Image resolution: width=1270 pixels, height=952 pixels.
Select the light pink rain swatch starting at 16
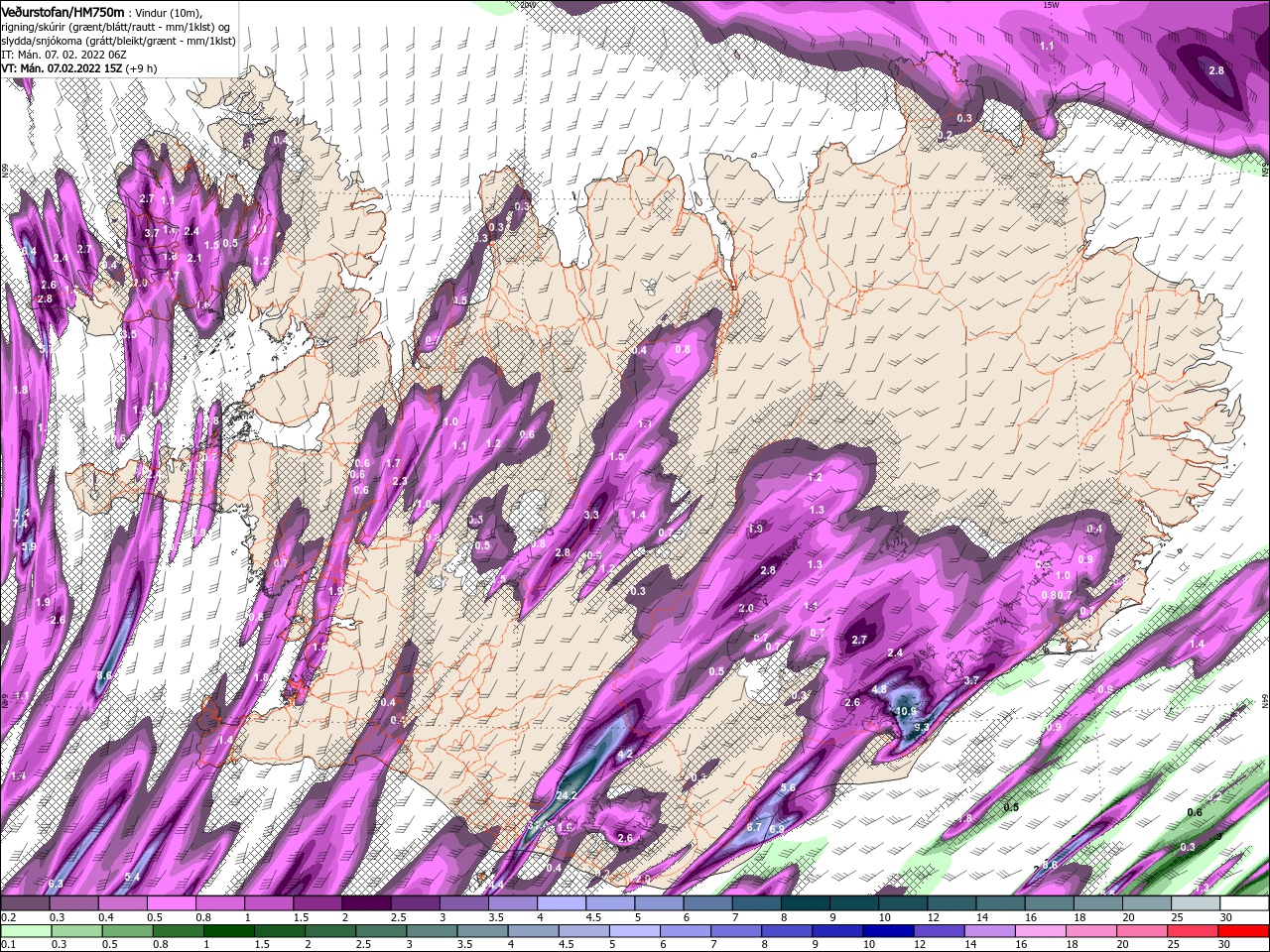(1039, 931)
